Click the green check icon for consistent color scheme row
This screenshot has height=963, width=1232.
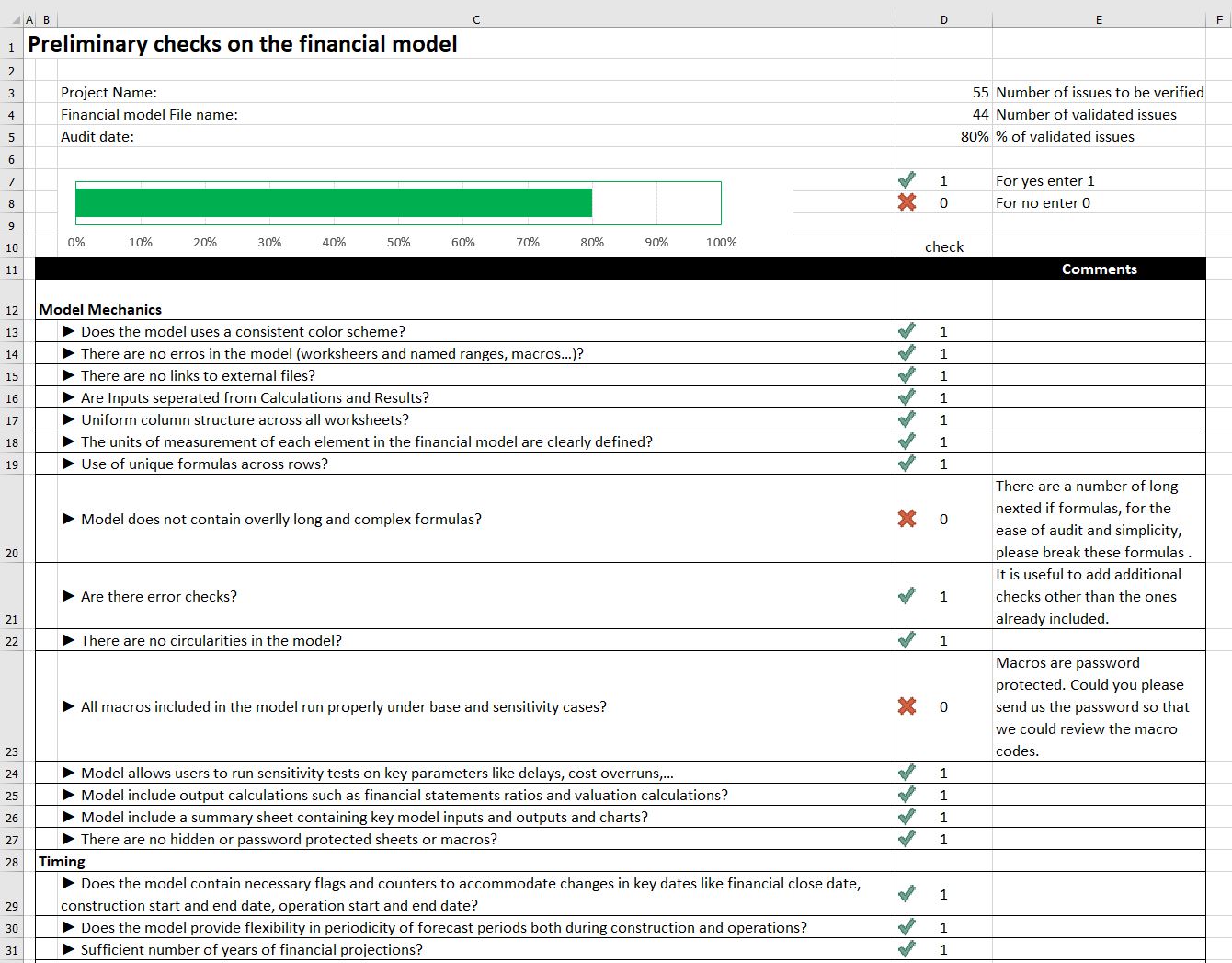click(x=907, y=330)
